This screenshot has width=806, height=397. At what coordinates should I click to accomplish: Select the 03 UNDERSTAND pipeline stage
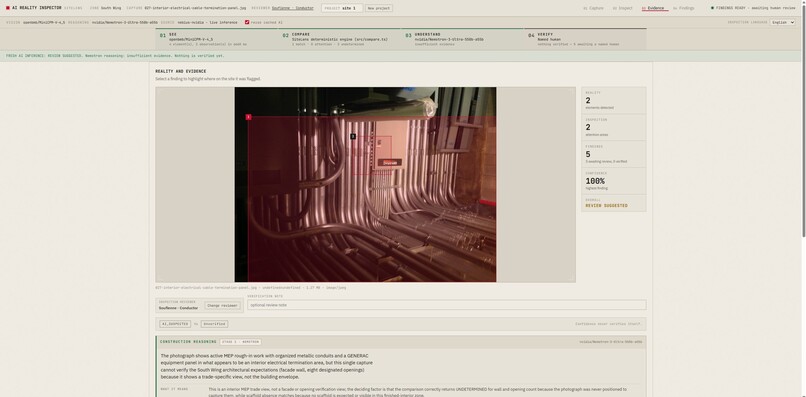[x=463, y=39]
